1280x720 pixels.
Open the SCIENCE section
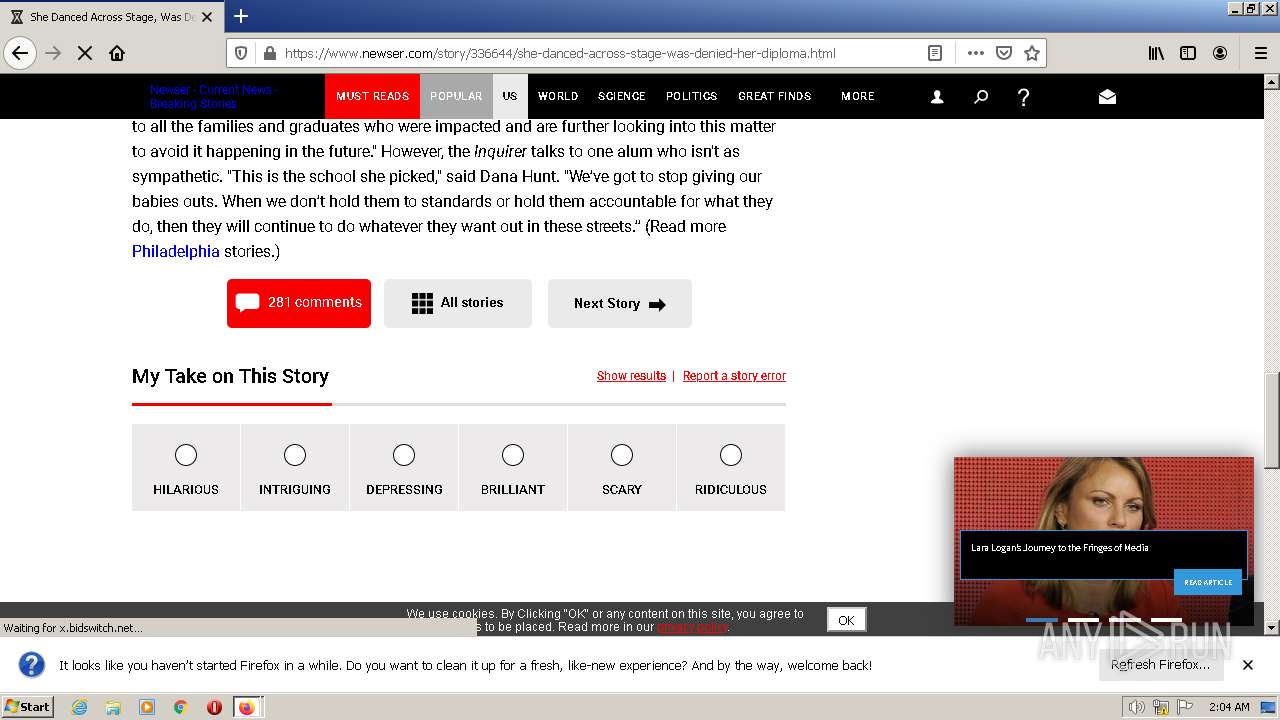point(622,96)
